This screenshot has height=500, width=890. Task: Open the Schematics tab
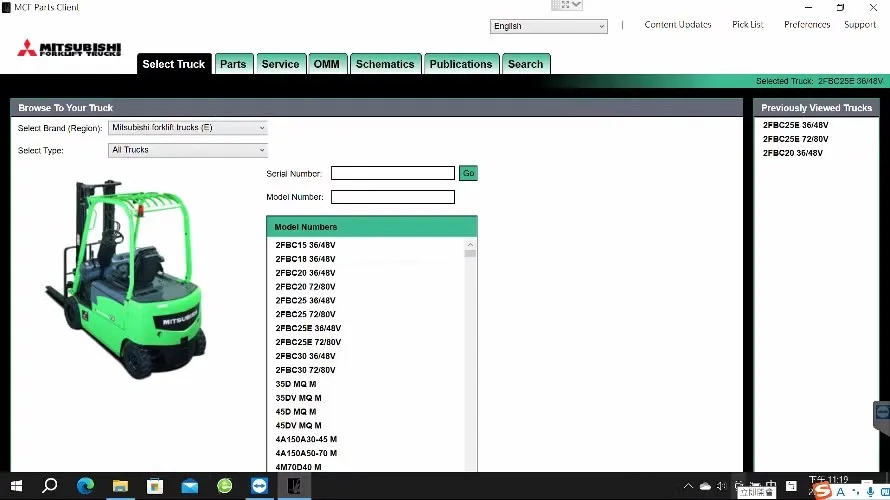[385, 64]
